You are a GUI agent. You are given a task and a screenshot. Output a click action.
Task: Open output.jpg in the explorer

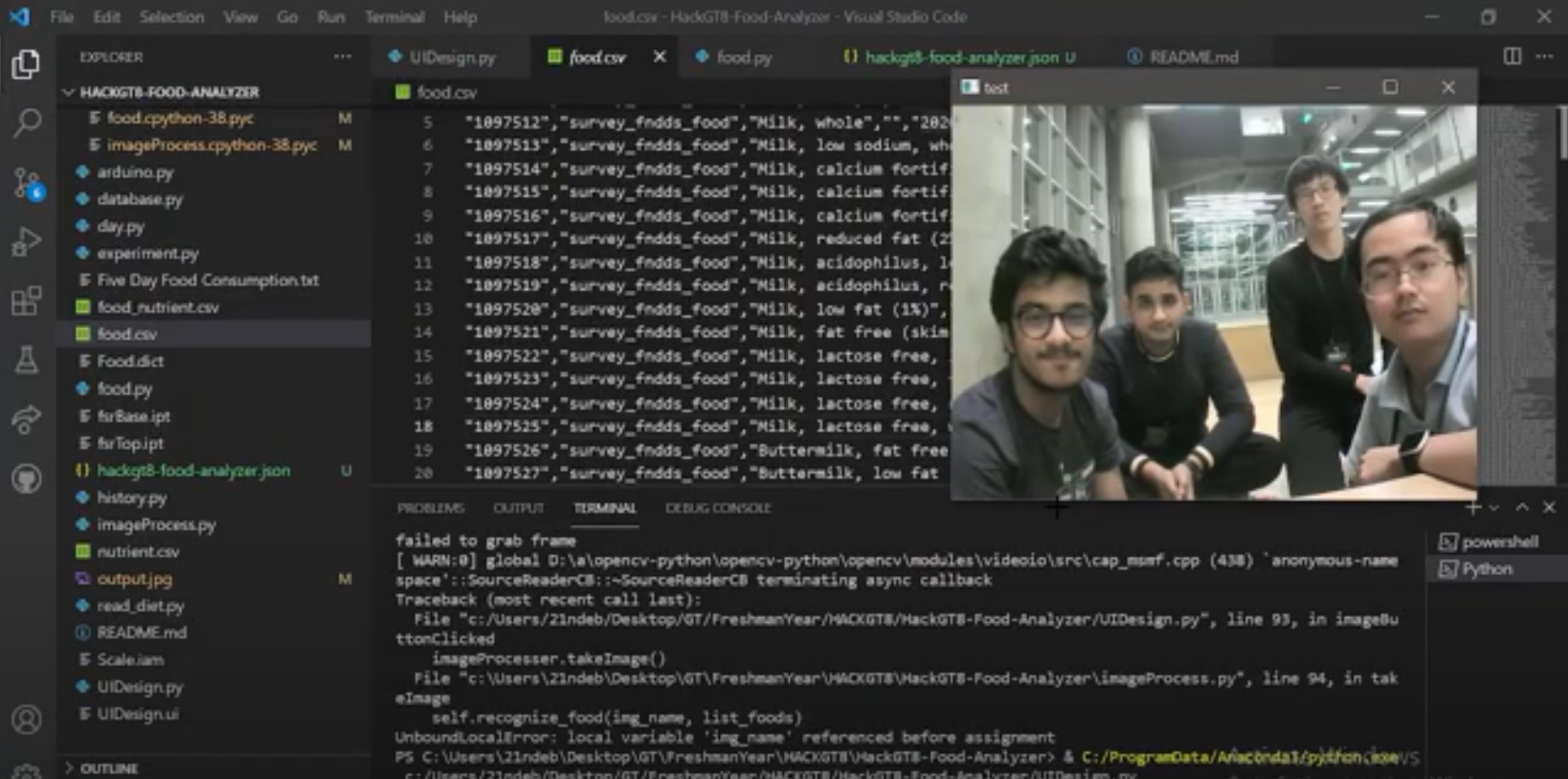tap(134, 579)
